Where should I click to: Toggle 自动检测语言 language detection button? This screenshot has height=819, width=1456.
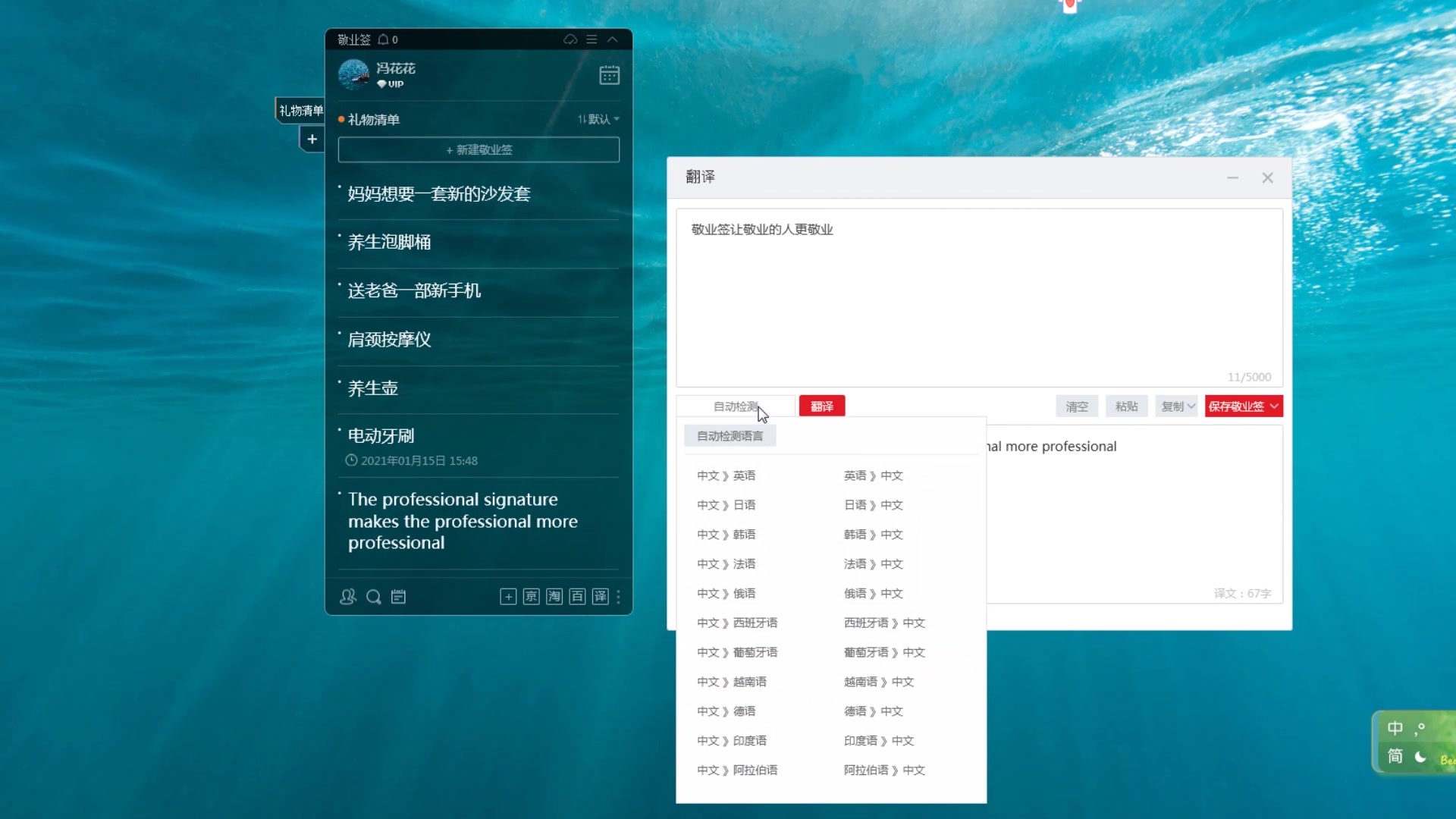[730, 435]
